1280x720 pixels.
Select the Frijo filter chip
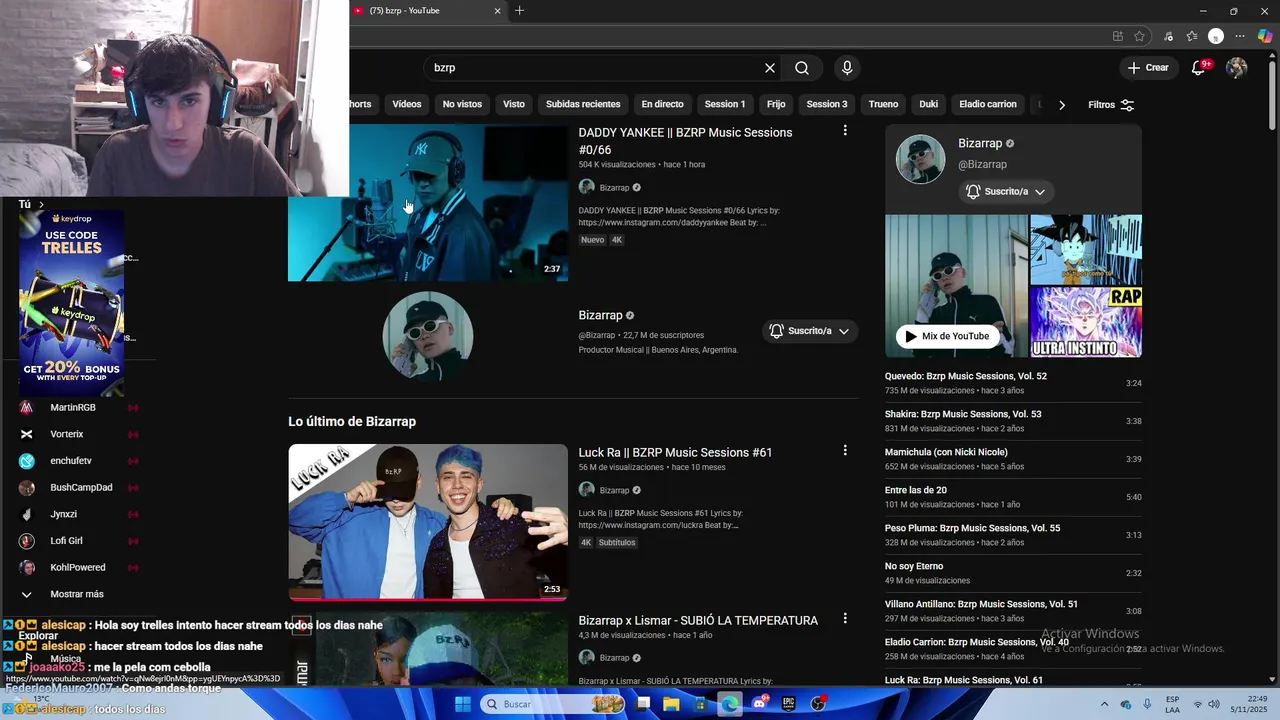pos(776,104)
